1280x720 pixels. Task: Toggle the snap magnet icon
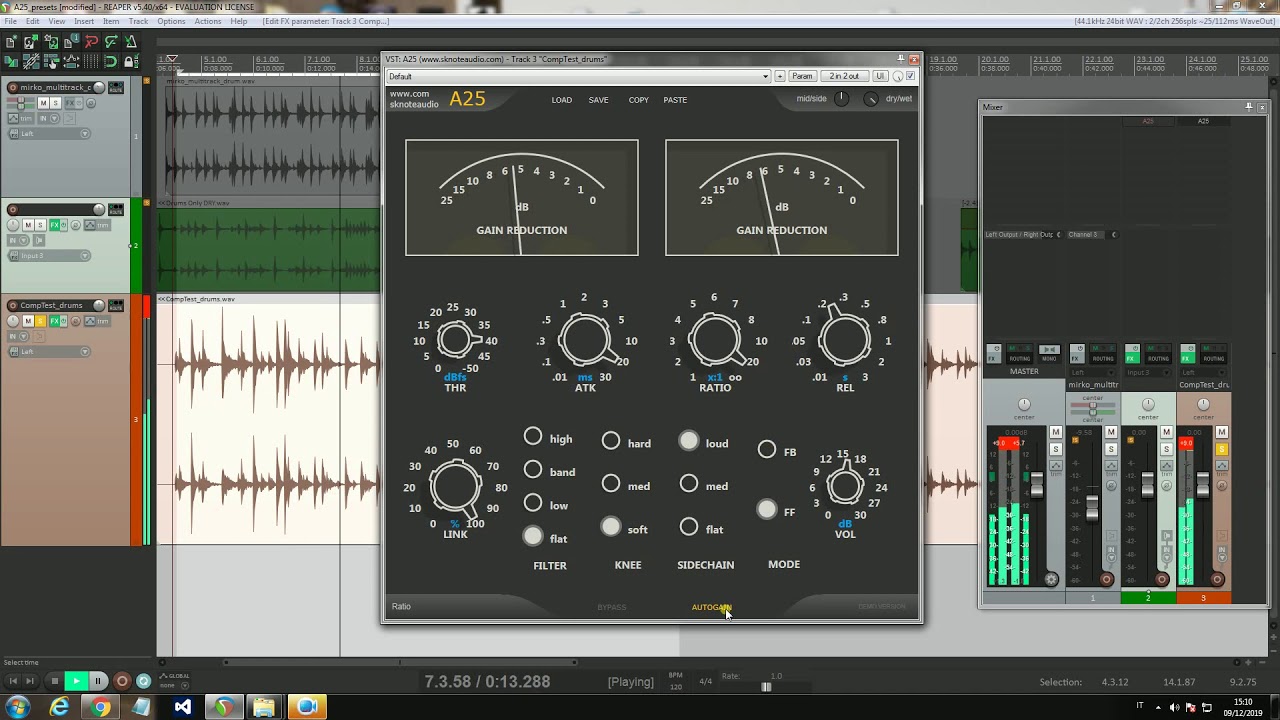111,62
